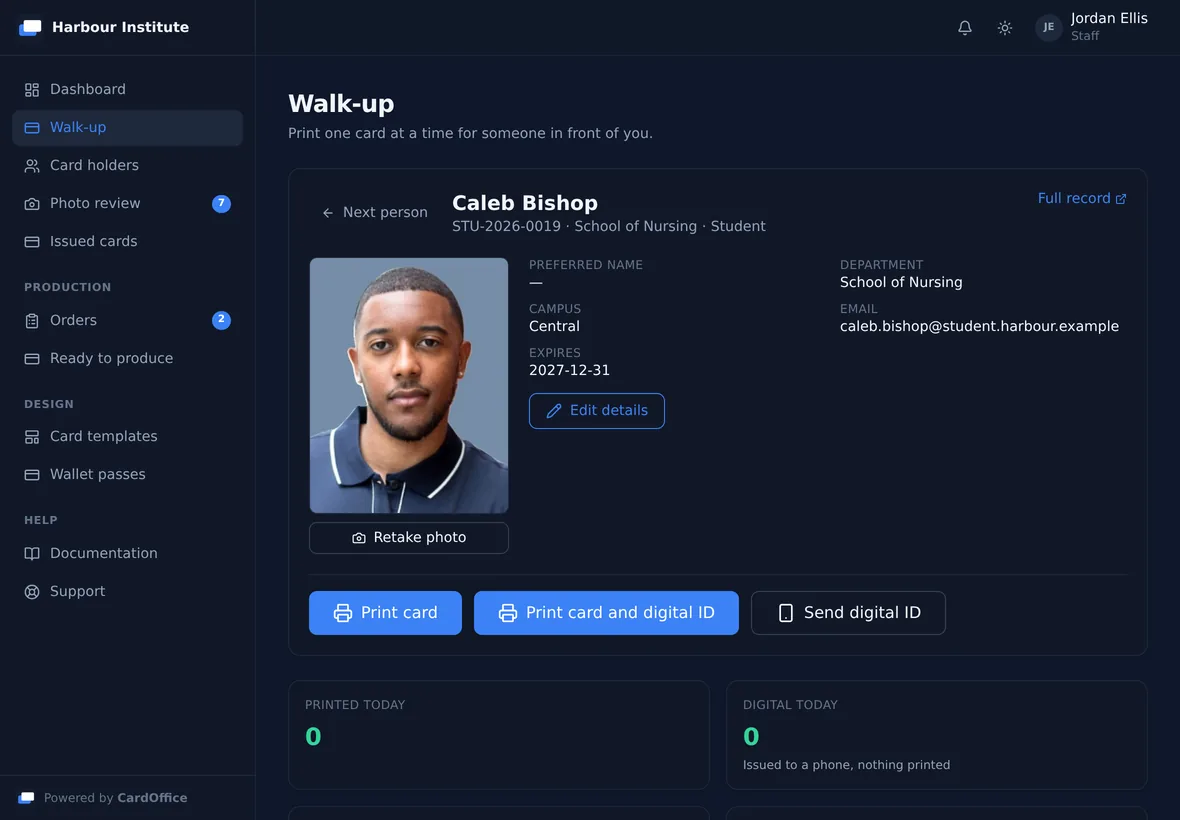The height and width of the screenshot is (820, 1180).
Task: Click STU-2026-0019 student ID text
Action: (506, 226)
